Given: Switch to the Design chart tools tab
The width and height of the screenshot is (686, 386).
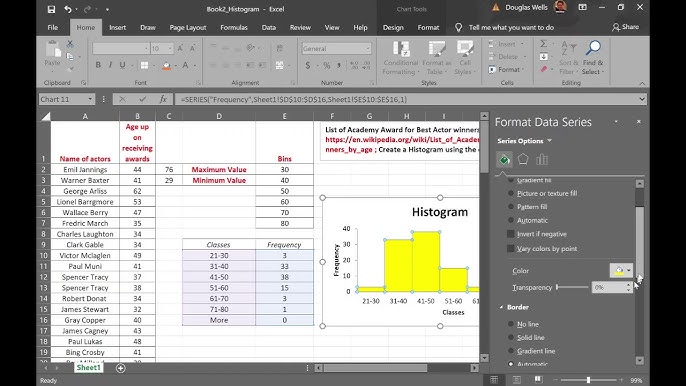Looking at the screenshot, I should click(393, 28).
